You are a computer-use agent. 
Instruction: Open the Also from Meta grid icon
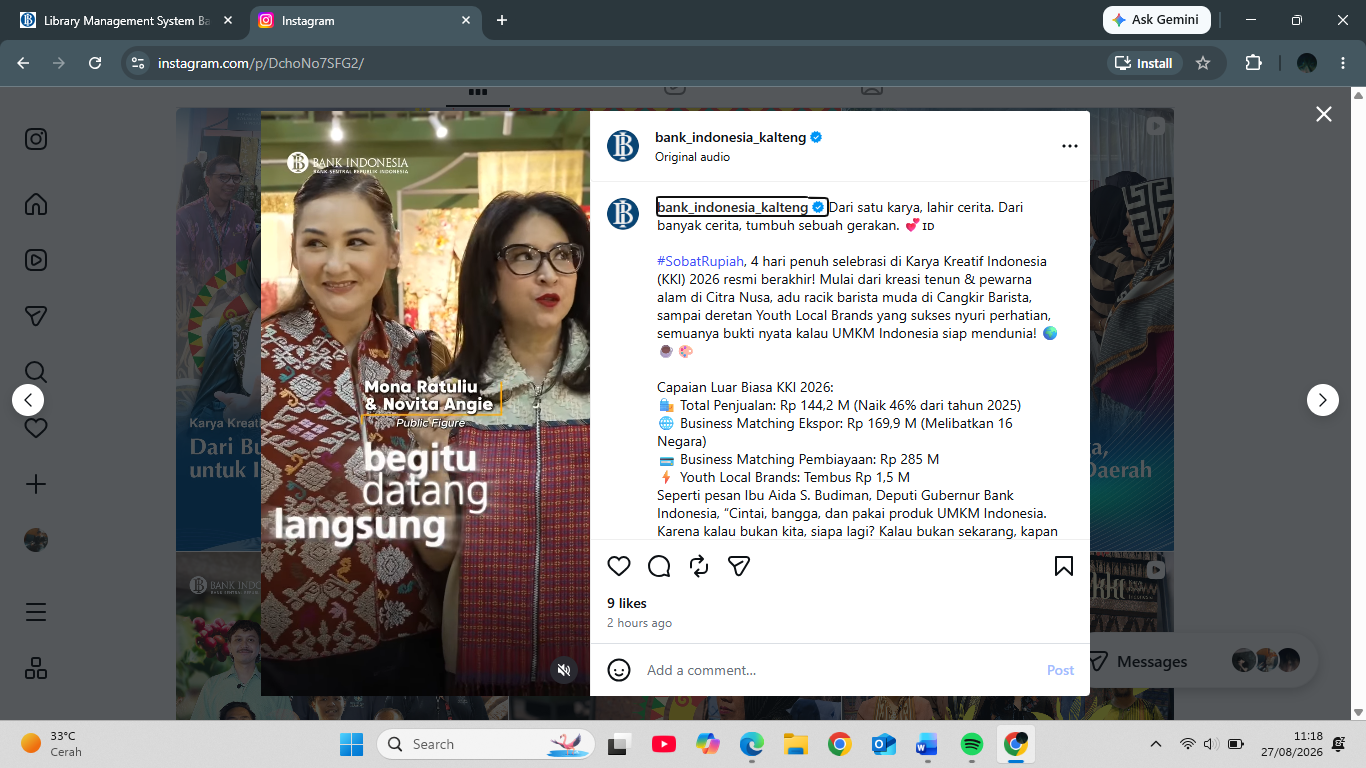[x=36, y=668]
